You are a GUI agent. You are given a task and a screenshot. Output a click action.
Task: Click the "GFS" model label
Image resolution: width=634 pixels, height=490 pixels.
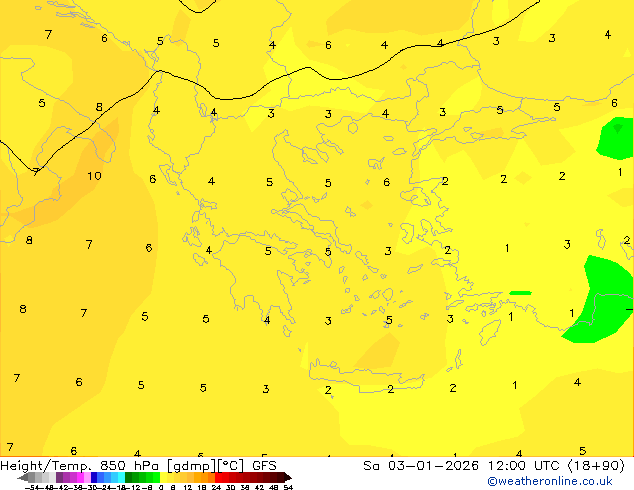(264, 466)
